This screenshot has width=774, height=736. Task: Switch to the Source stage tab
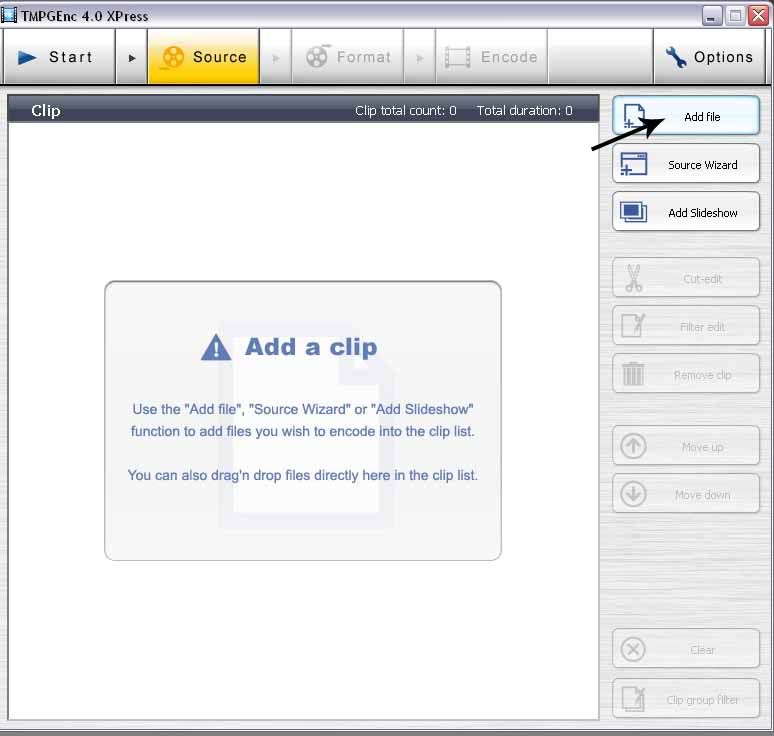203,57
